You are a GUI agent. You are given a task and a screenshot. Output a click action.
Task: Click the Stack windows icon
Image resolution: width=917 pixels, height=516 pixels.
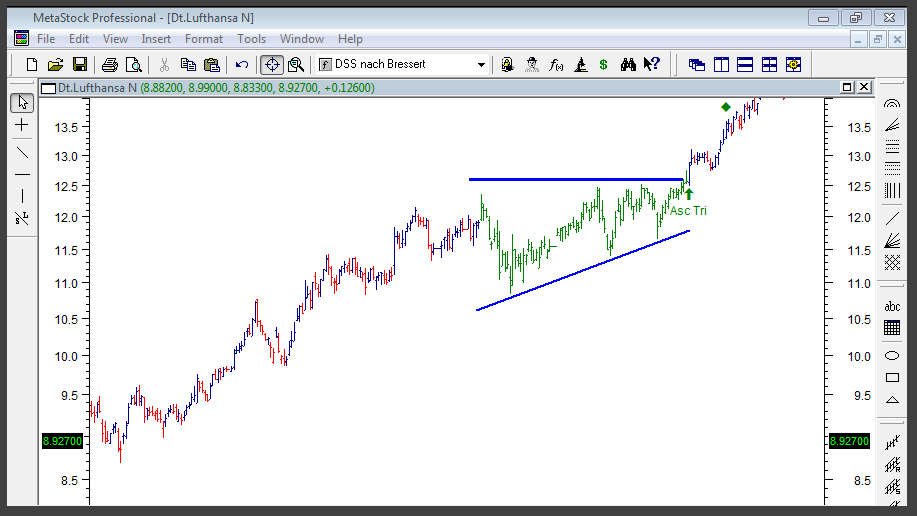(745, 64)
